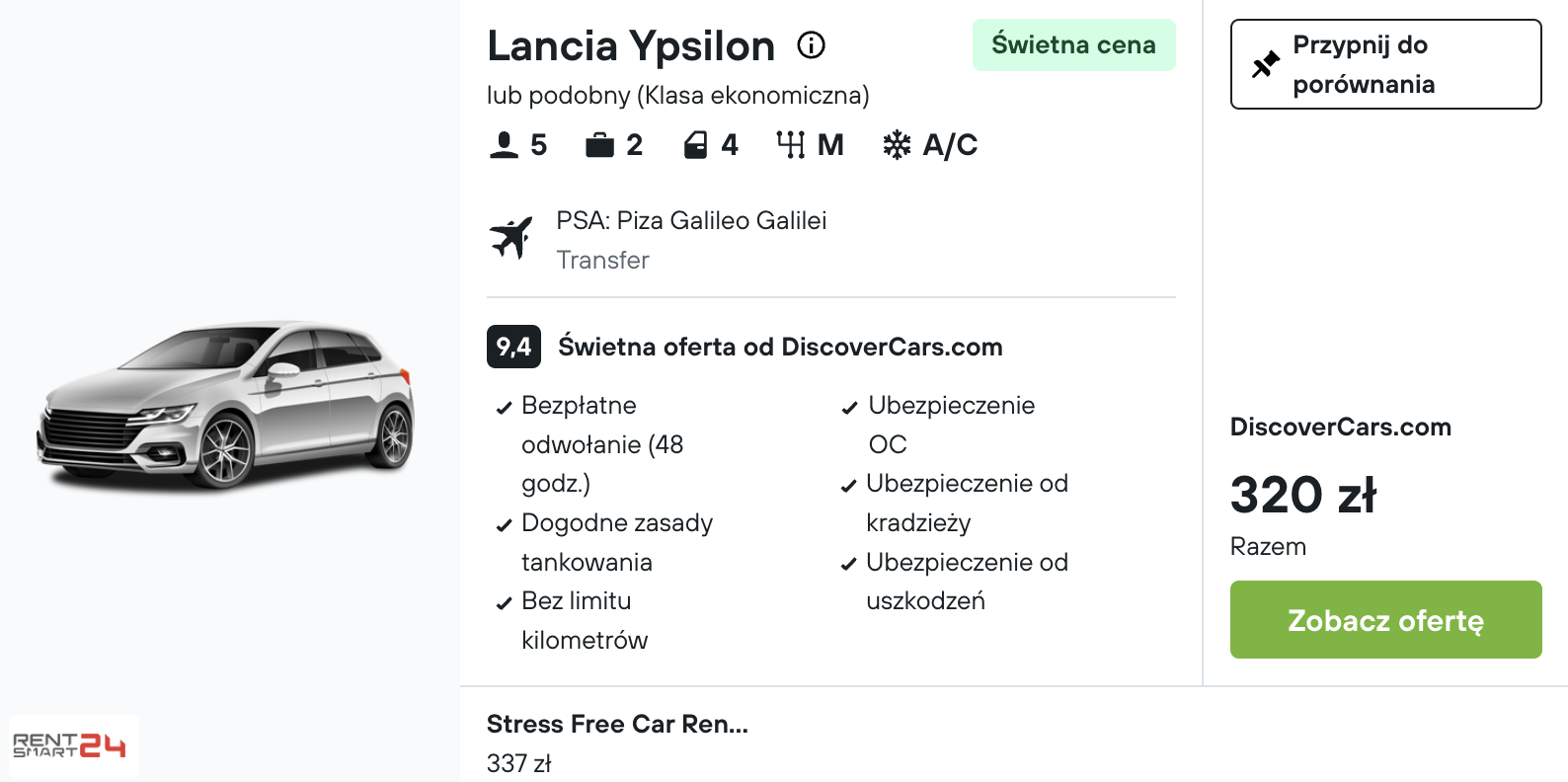1568x782 pixels.
Task: Click the airplane pickup location icon
Action: (x=511, y=238)
